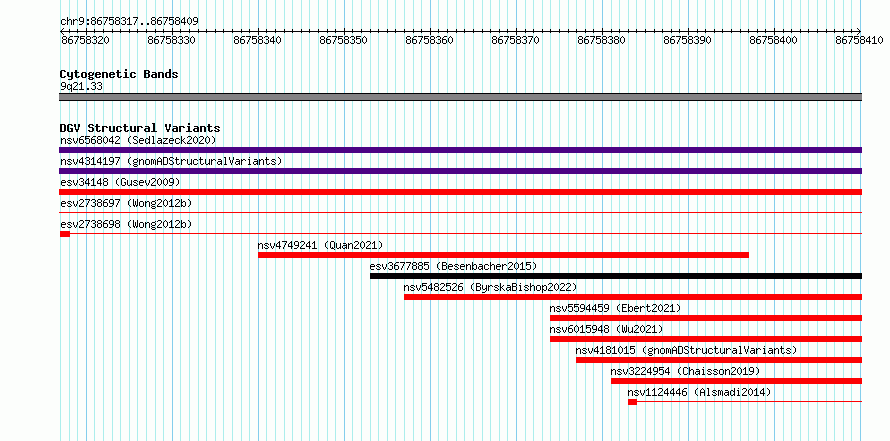Click ruler position 86758330
Viewport: 890px width, 441px height.
pyautogui.click(x=171, y=40)
